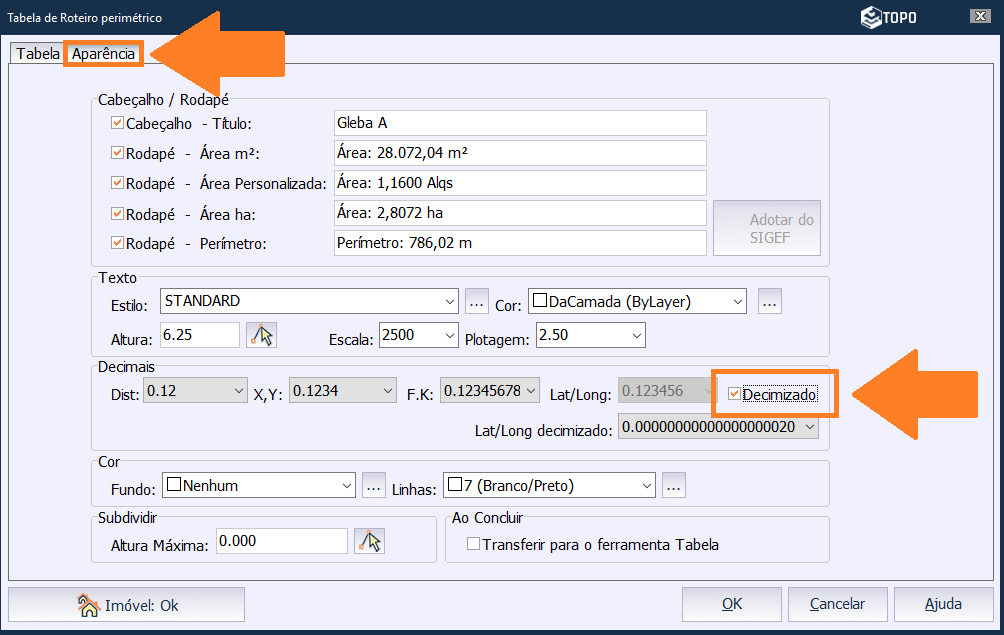Open text style browser ellipsis button
The image size is (1004, 635).
point(477,301)
